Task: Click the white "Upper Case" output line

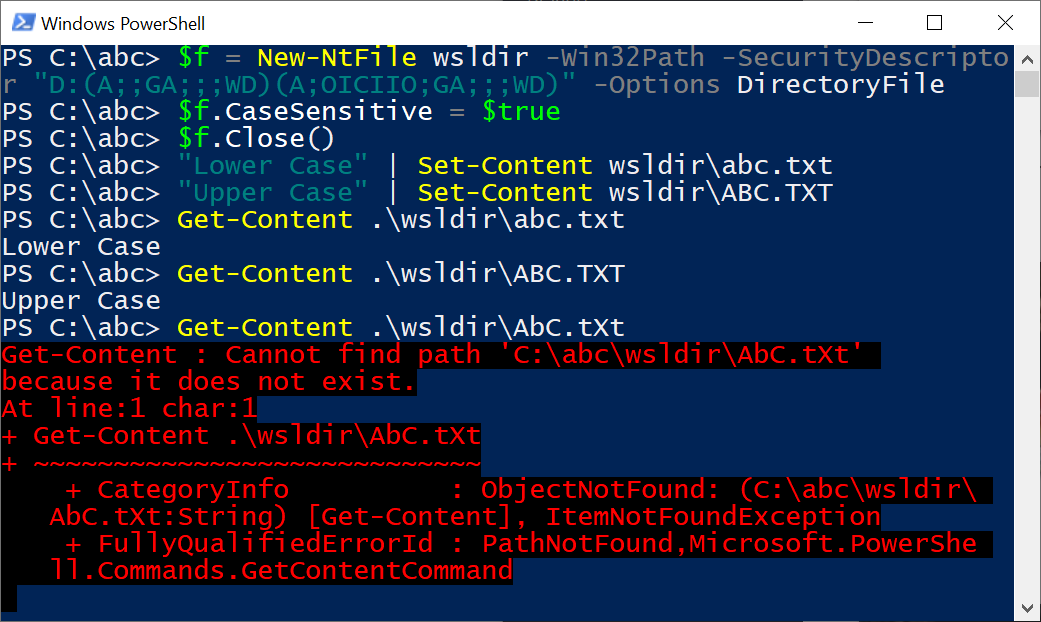Action: point(81,301)
